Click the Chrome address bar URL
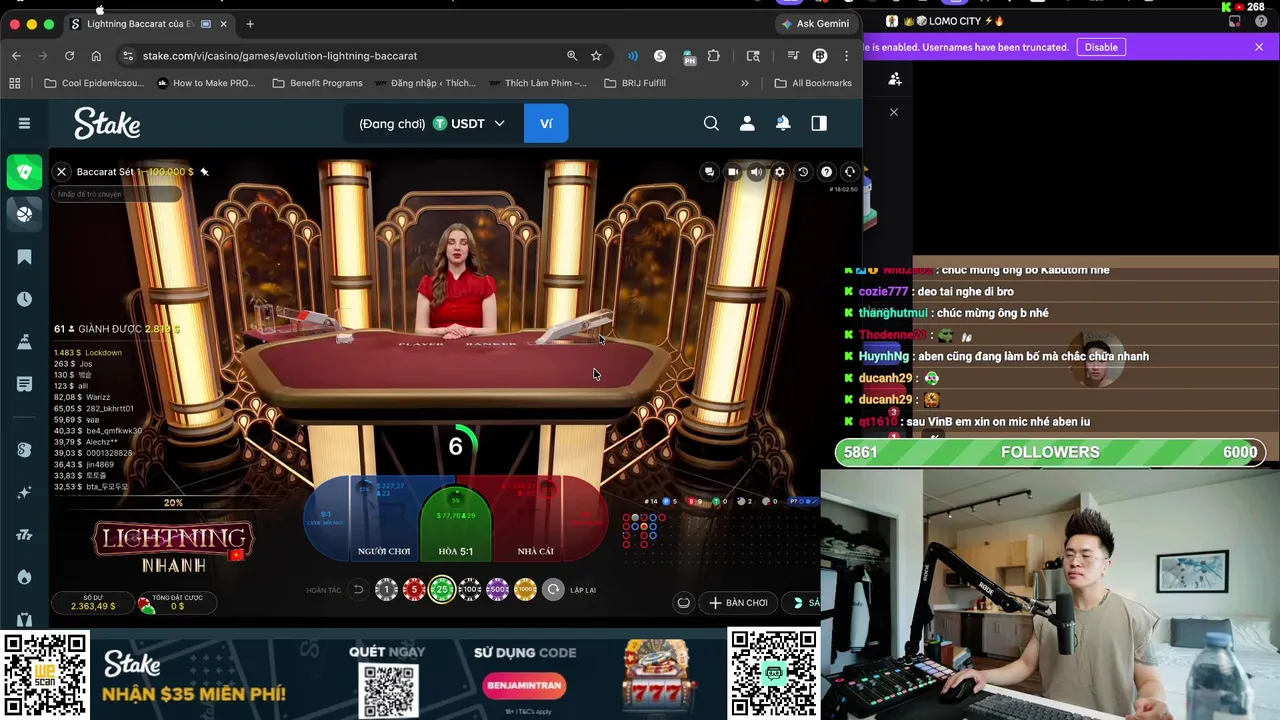1280x720 pixels. [280, 56]
